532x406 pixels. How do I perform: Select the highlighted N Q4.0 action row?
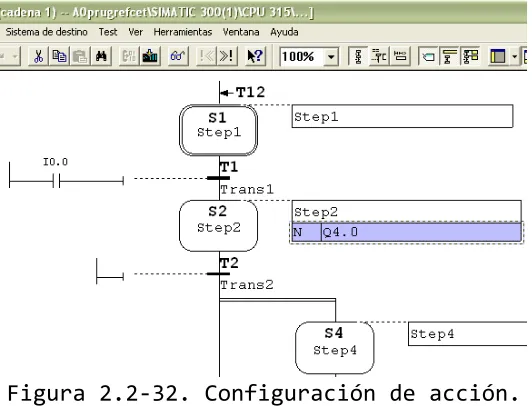[406, 232]
